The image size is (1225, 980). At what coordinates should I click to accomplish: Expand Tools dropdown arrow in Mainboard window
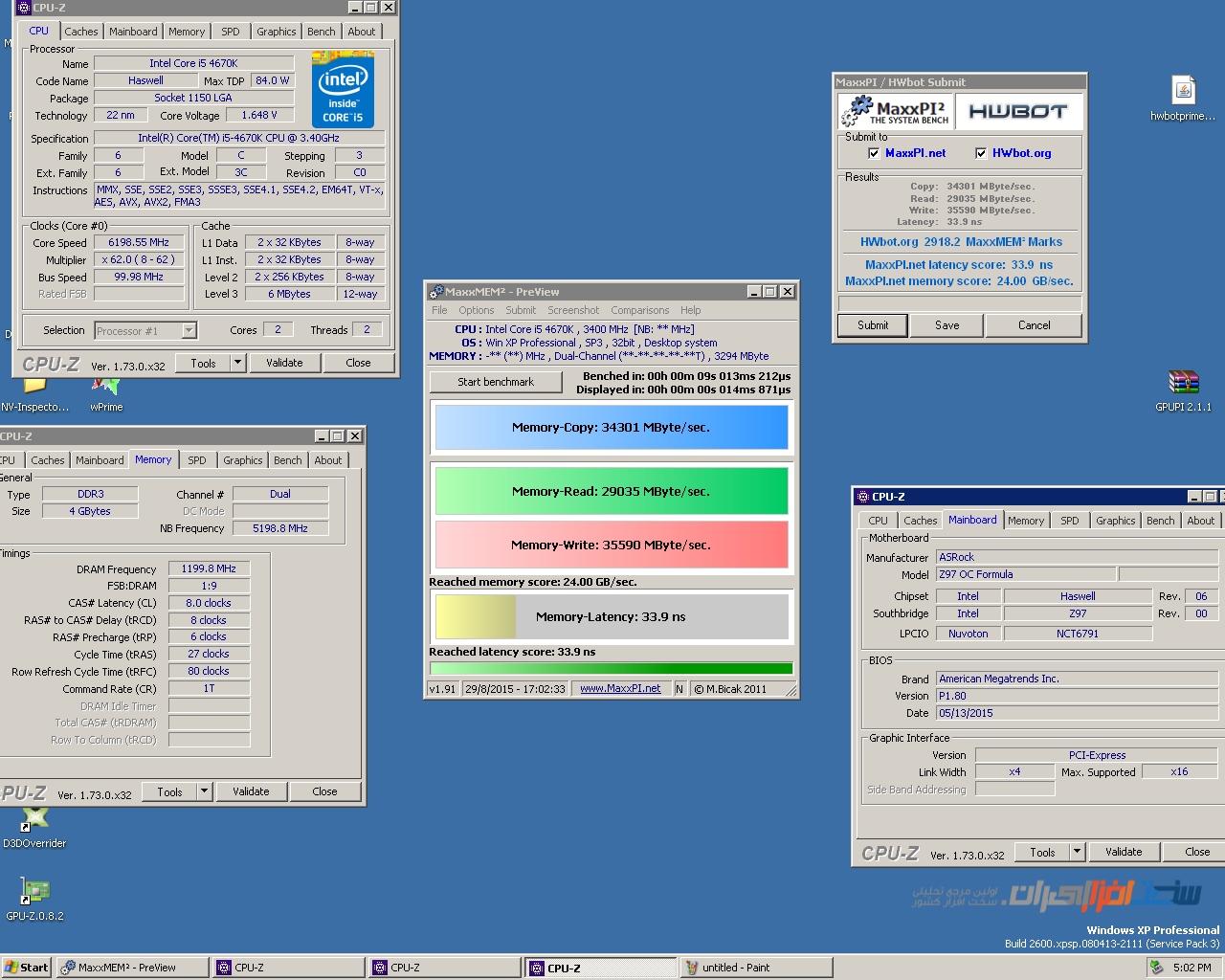click(x=1077, y=852)
